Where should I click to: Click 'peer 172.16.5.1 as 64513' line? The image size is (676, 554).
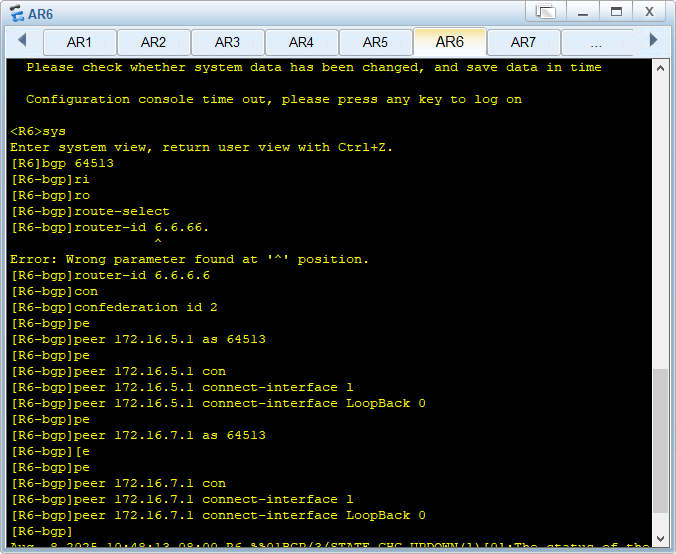[138, 339]
